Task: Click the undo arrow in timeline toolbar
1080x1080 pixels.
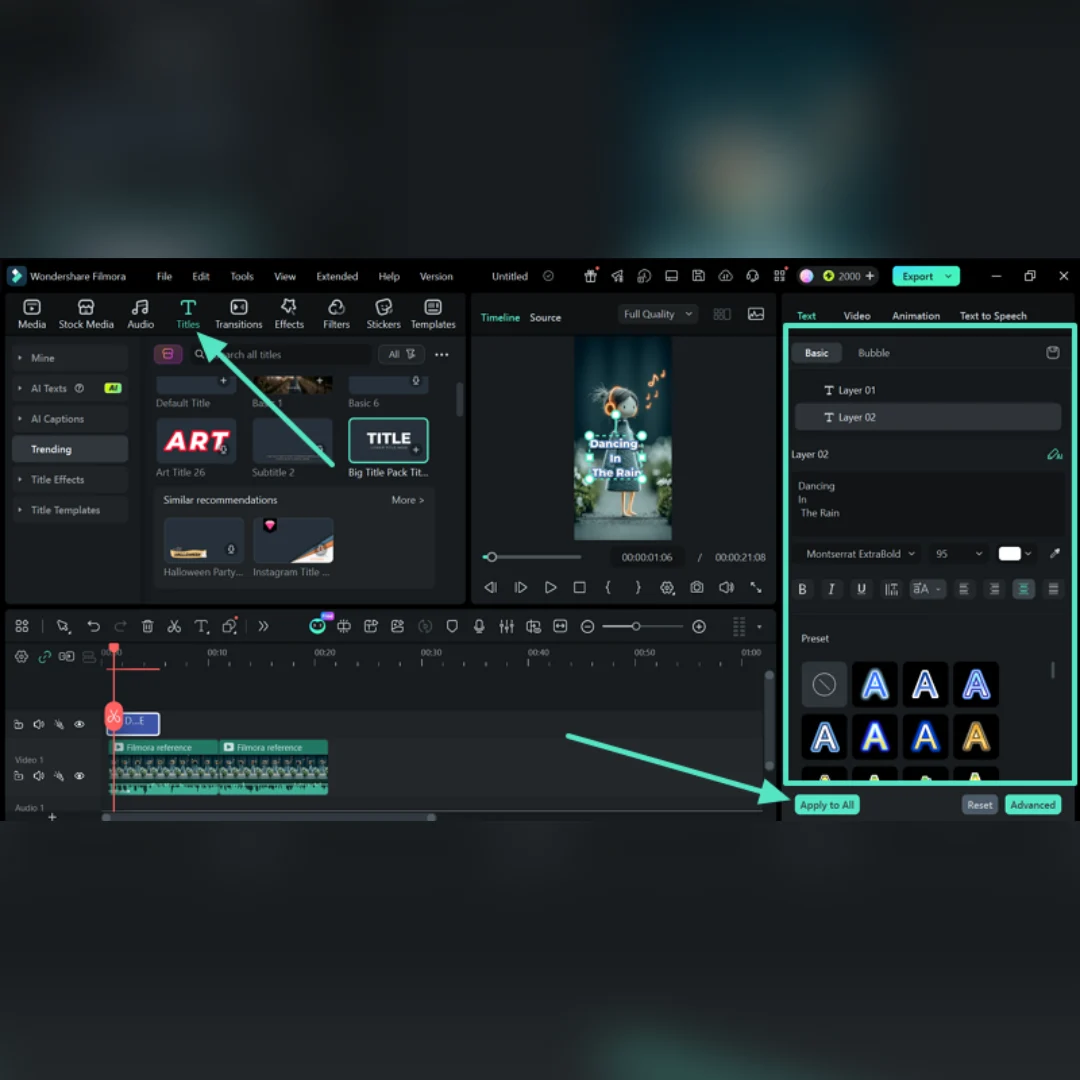Action: click(93, 626)
